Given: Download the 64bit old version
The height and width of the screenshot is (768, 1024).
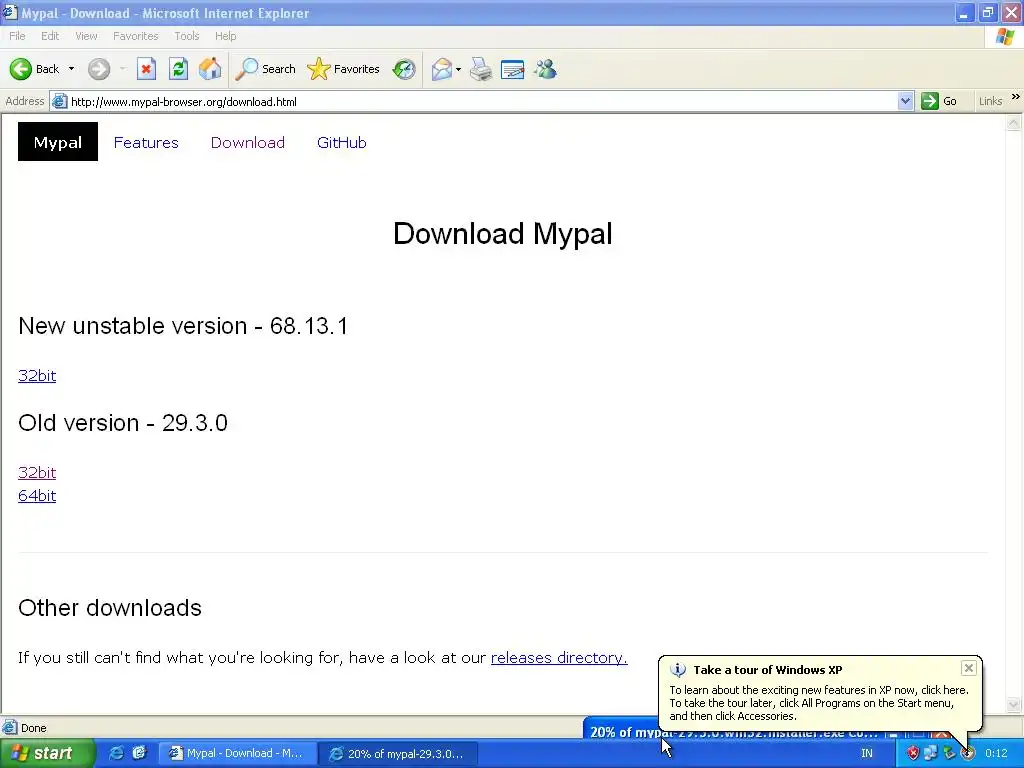Looking at the screenshot, I should (x=37, y=496).
